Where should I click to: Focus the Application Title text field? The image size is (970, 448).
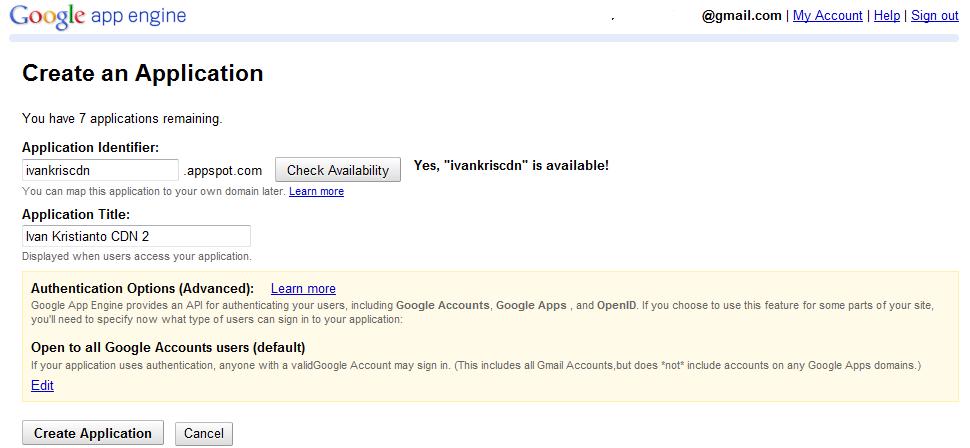click(136, 236)
